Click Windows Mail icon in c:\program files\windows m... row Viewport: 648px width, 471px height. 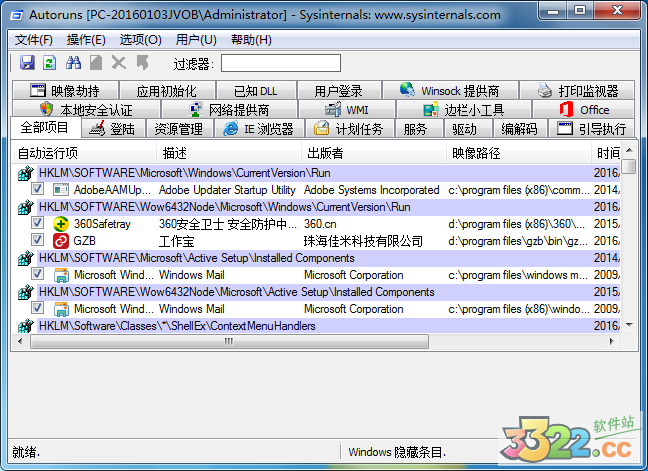click(x=61, y=275)
